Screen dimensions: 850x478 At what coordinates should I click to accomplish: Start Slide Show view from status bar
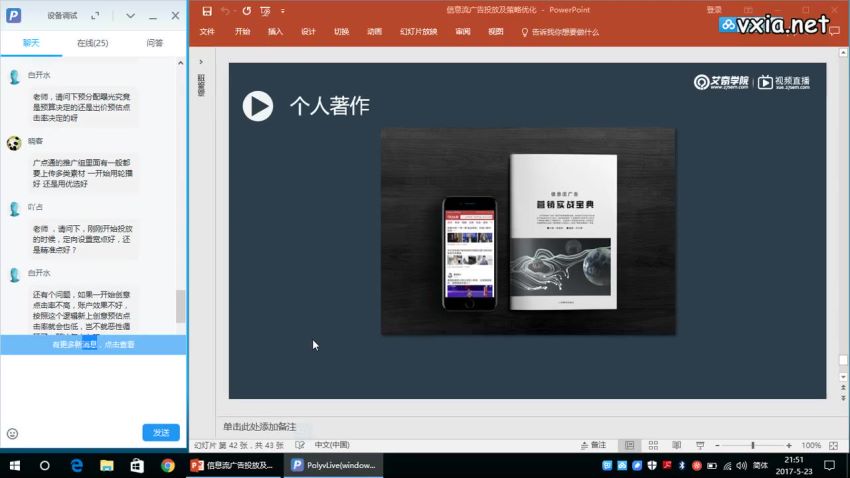pyautogui.click(x=700, y=445)
